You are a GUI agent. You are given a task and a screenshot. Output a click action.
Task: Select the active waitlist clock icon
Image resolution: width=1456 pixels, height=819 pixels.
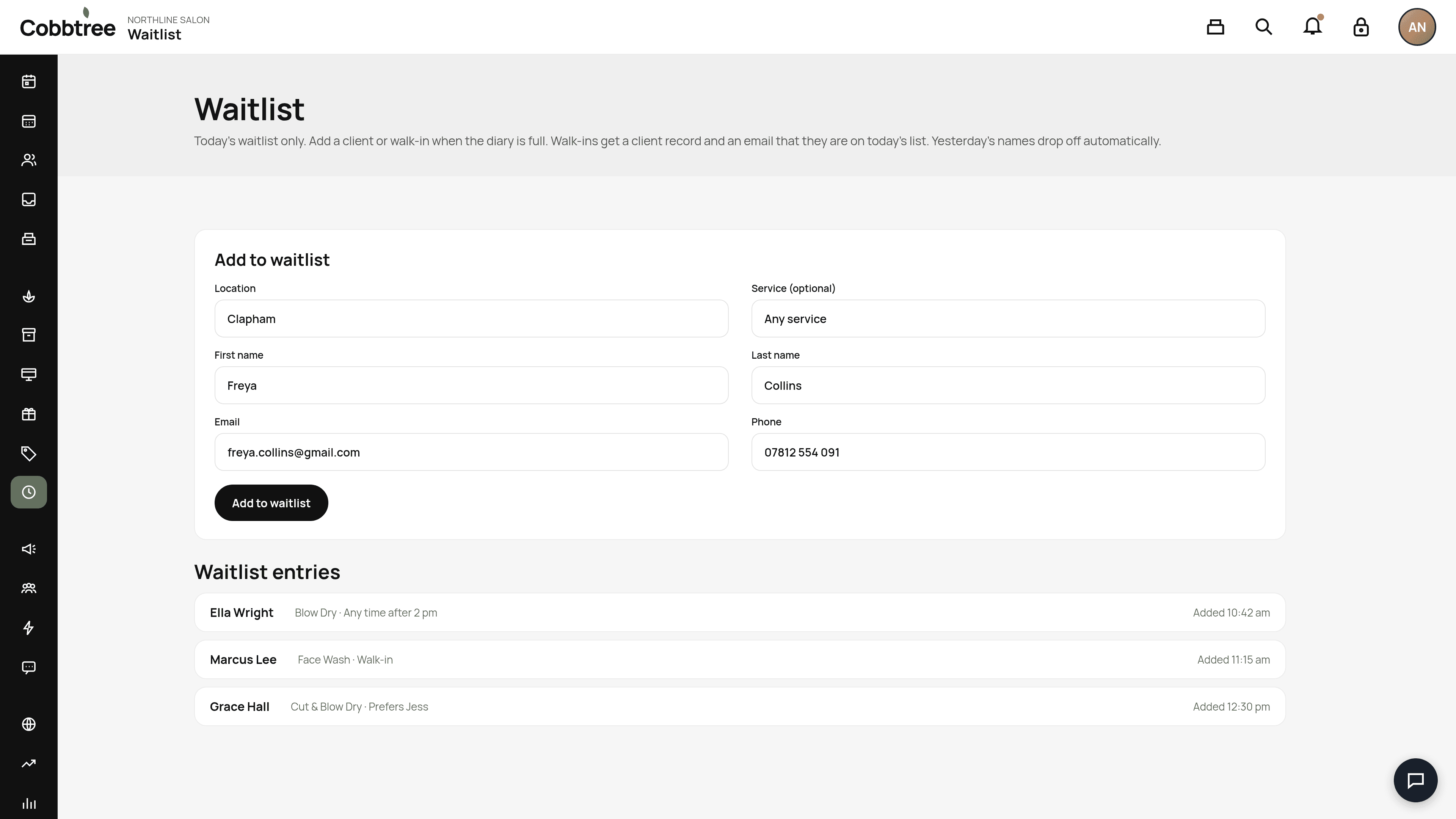(29, 492)
